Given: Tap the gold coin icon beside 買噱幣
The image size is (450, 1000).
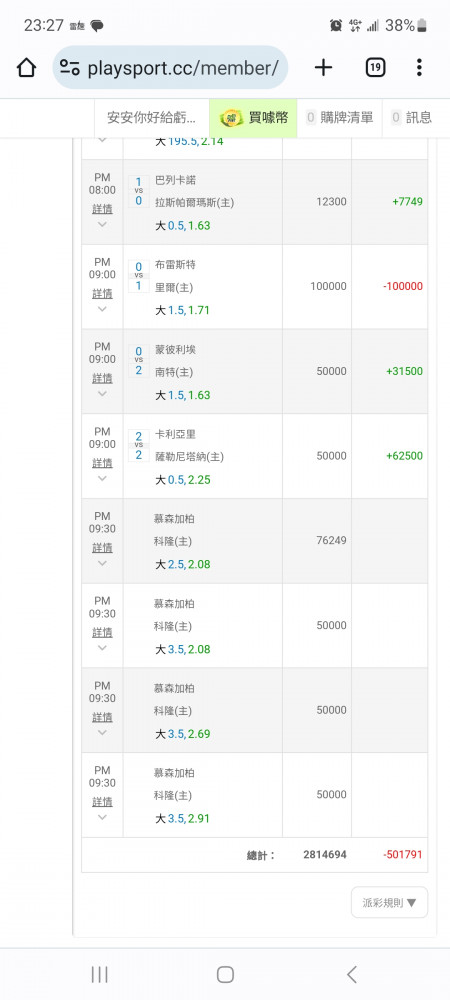Looking at the screenshot, I should pyautogui.click(x=231, y=117).
